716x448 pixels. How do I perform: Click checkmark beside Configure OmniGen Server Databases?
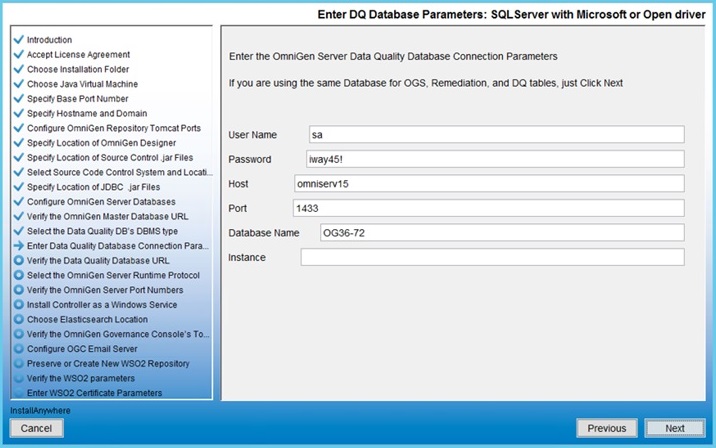(x=19, y=201)
